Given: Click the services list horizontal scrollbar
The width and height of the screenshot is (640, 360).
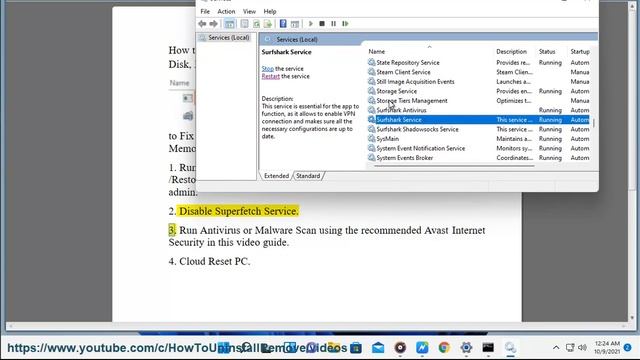Looking at the screenshot, I should 454,166.
